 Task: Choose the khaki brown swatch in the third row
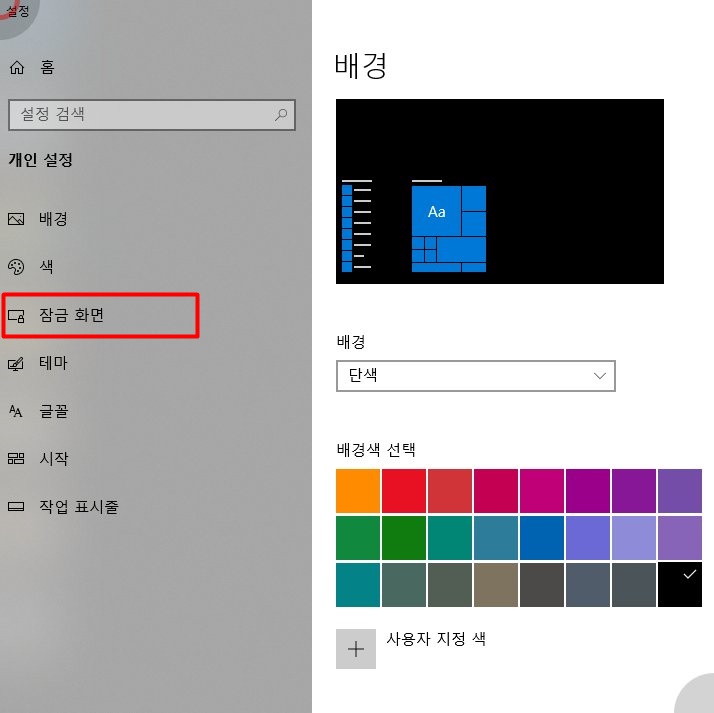click(x=496, y=585)
